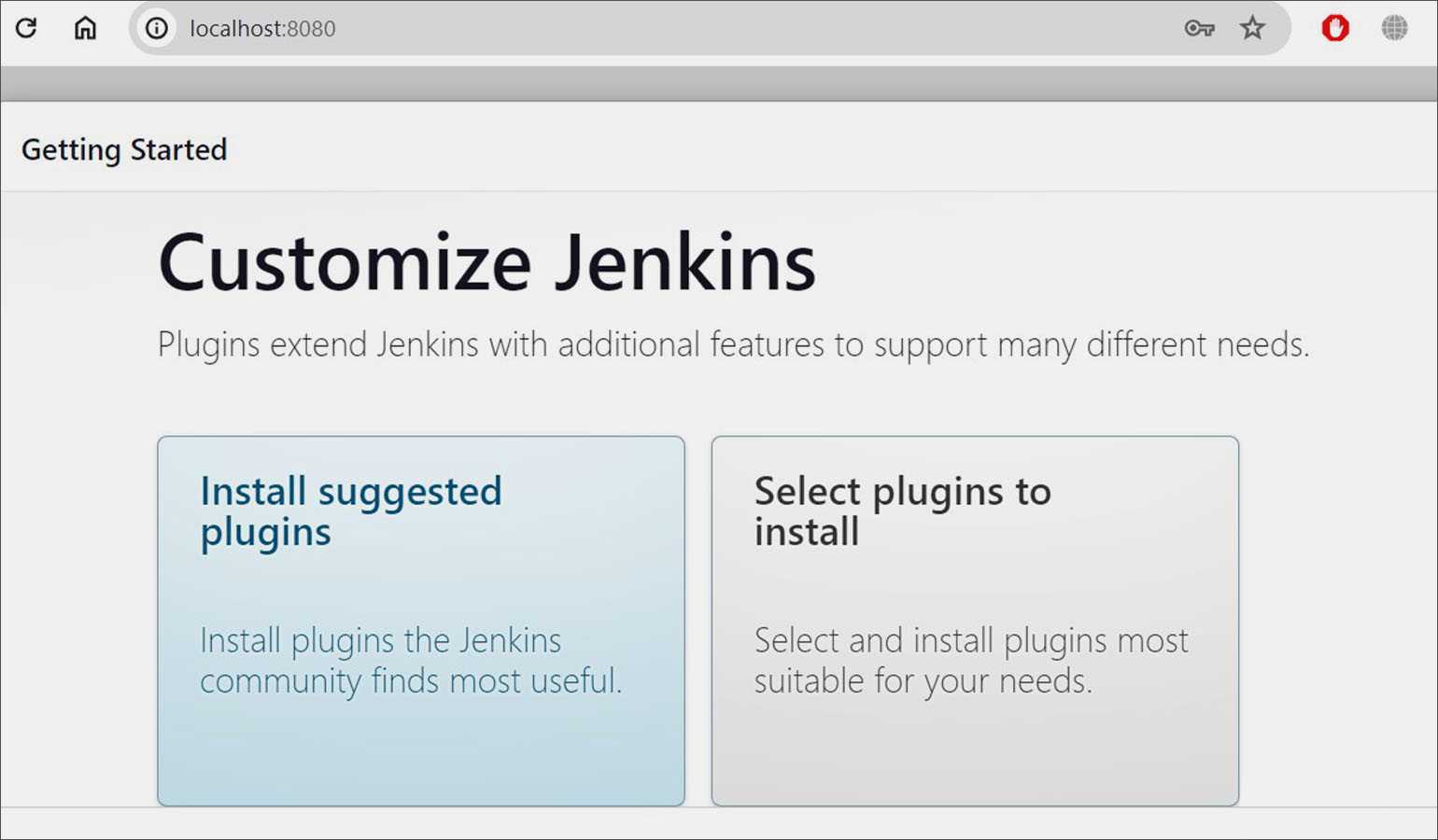Open saved passwords key icon

coord(1199,28)
